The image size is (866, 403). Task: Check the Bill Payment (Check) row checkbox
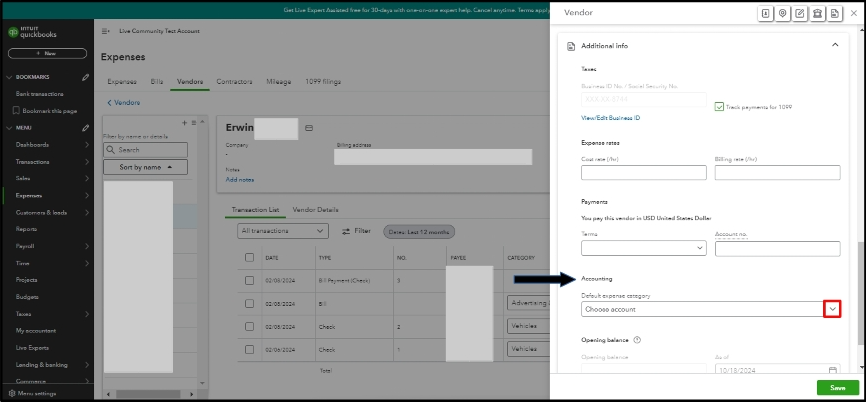pos(249,281)
